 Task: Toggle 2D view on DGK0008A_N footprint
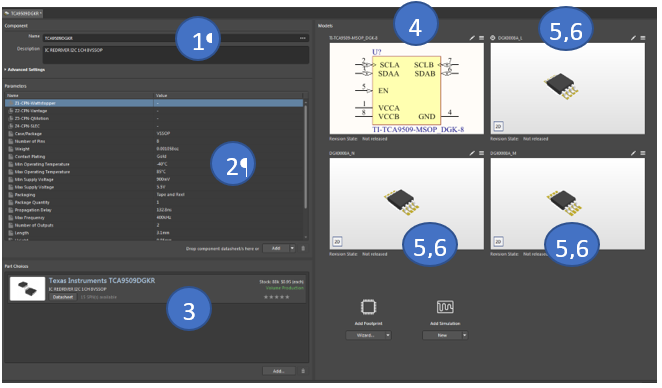337,241
